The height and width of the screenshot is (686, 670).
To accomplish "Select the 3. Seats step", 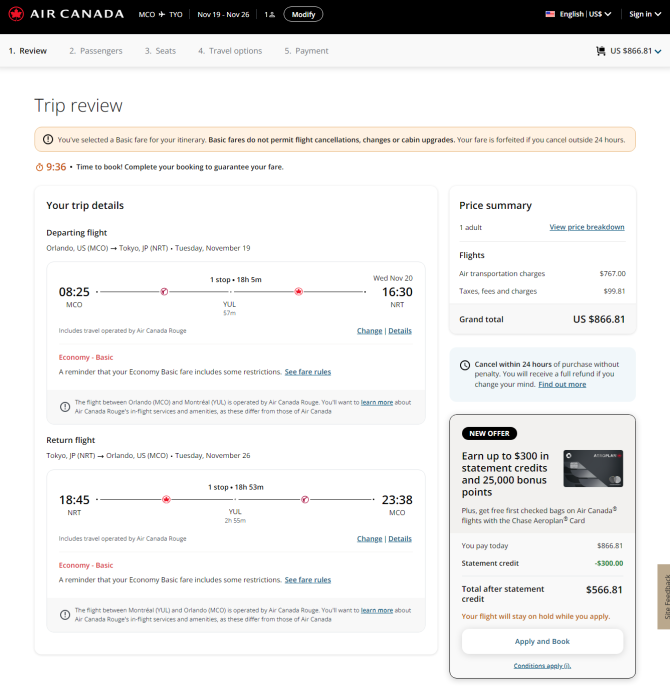I will 160,51.
